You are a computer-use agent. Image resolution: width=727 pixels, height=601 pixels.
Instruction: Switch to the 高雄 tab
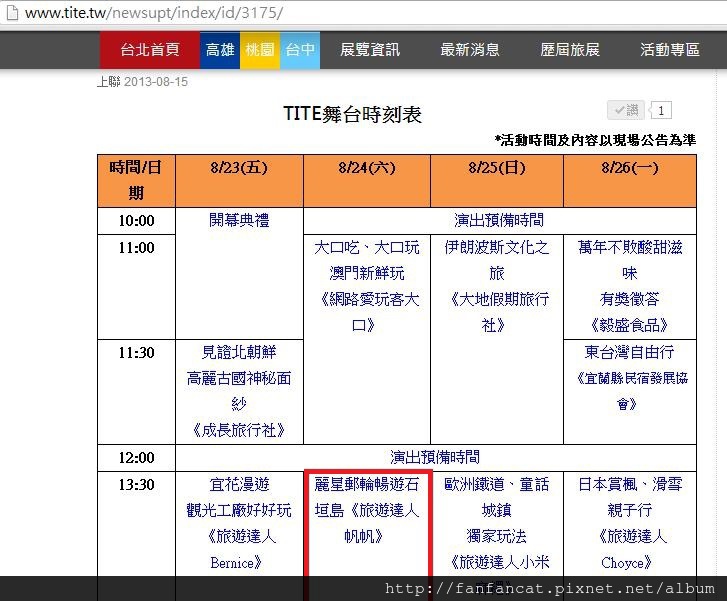220,50
